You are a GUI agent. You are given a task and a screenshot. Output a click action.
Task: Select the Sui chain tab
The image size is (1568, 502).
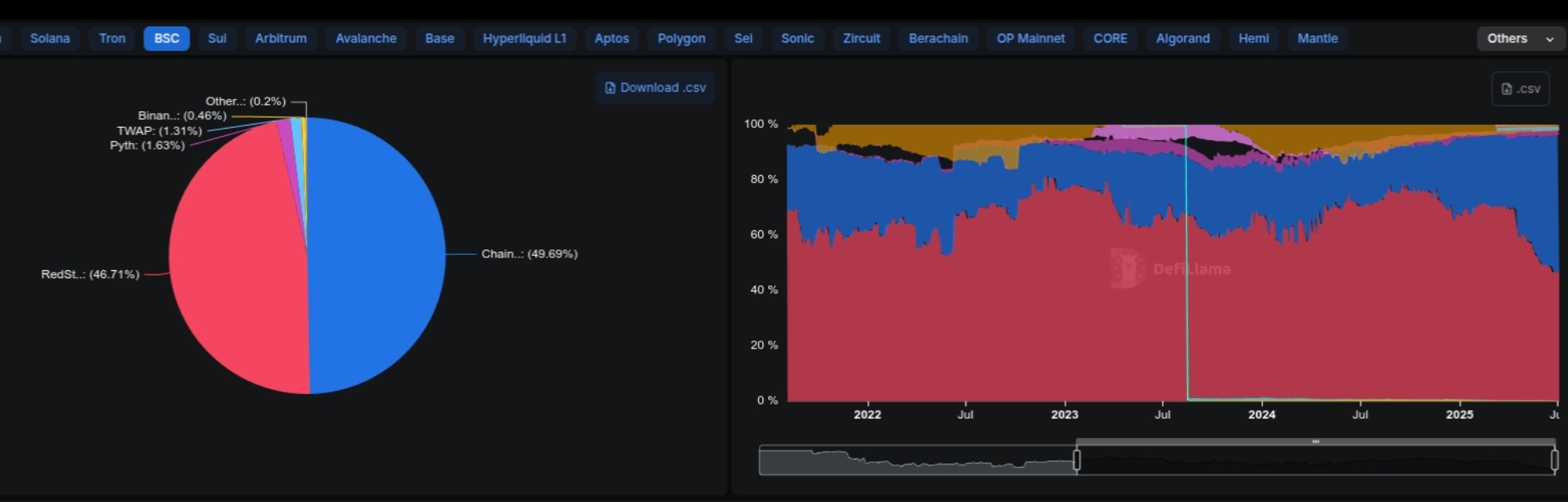pos(216,38)
